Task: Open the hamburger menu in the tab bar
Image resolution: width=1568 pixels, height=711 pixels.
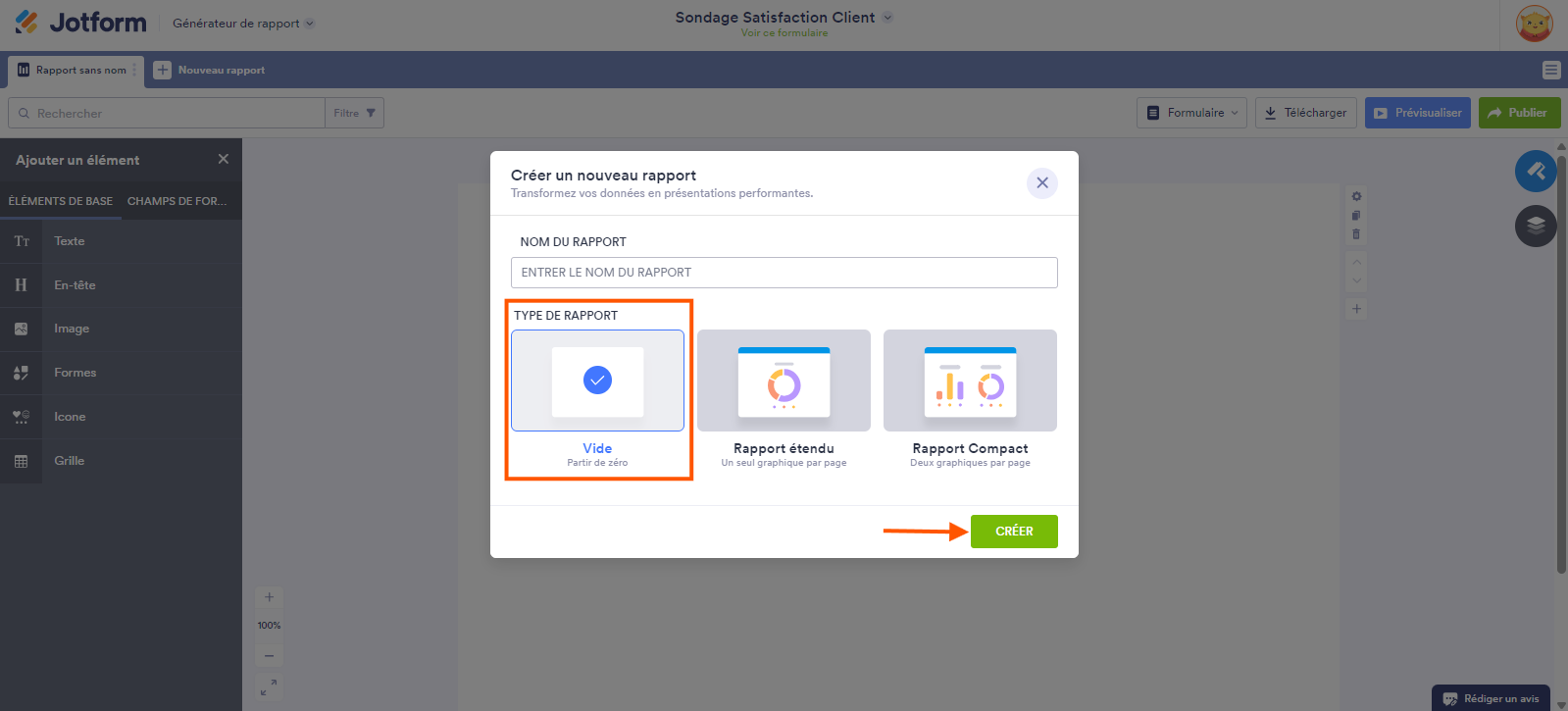Action: [1550, 70]
